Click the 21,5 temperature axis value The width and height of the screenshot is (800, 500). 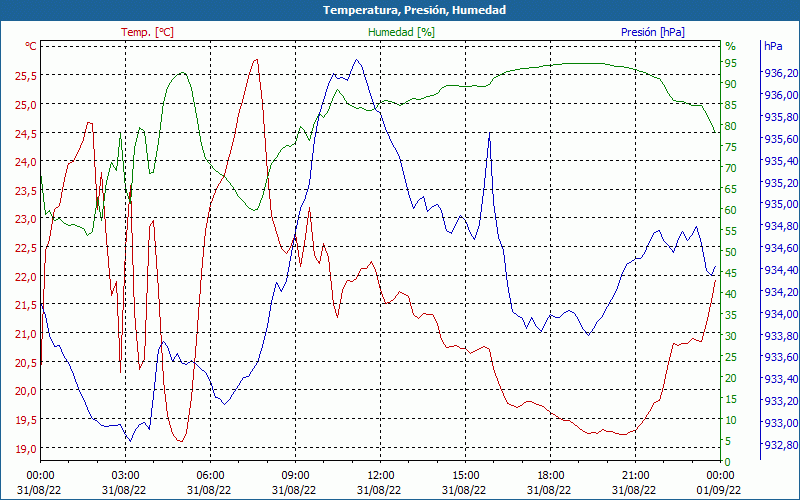pyautogui.click(x=27, y=305)
